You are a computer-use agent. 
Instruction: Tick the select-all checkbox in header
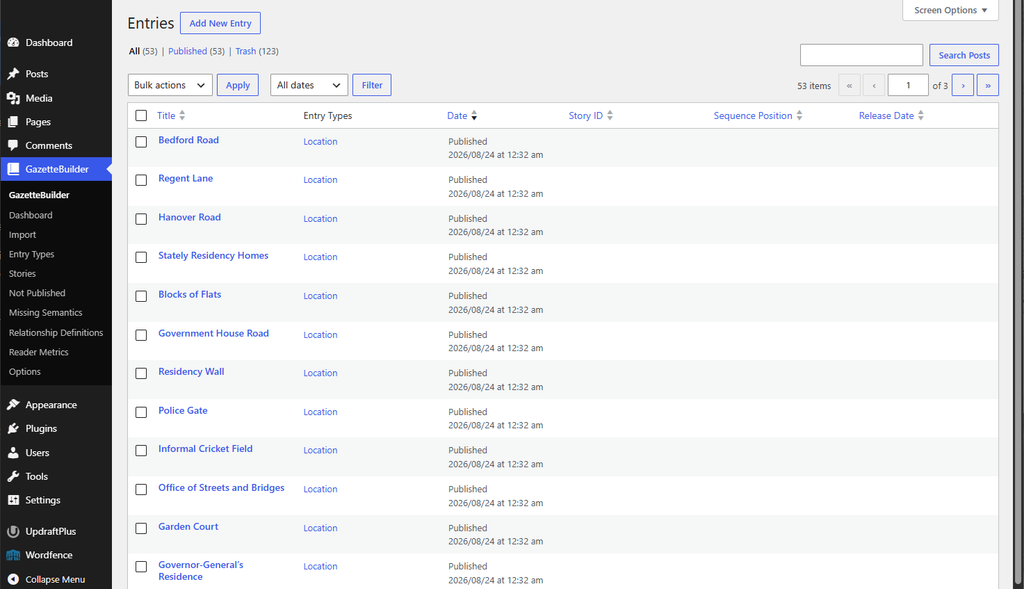tap(141, 116)
